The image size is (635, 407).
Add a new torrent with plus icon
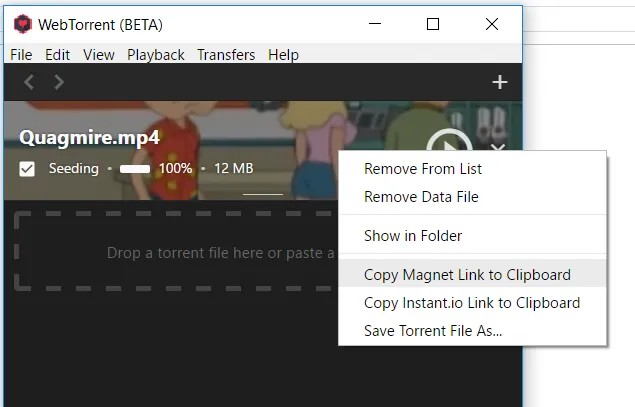click(x=500, y=82)
